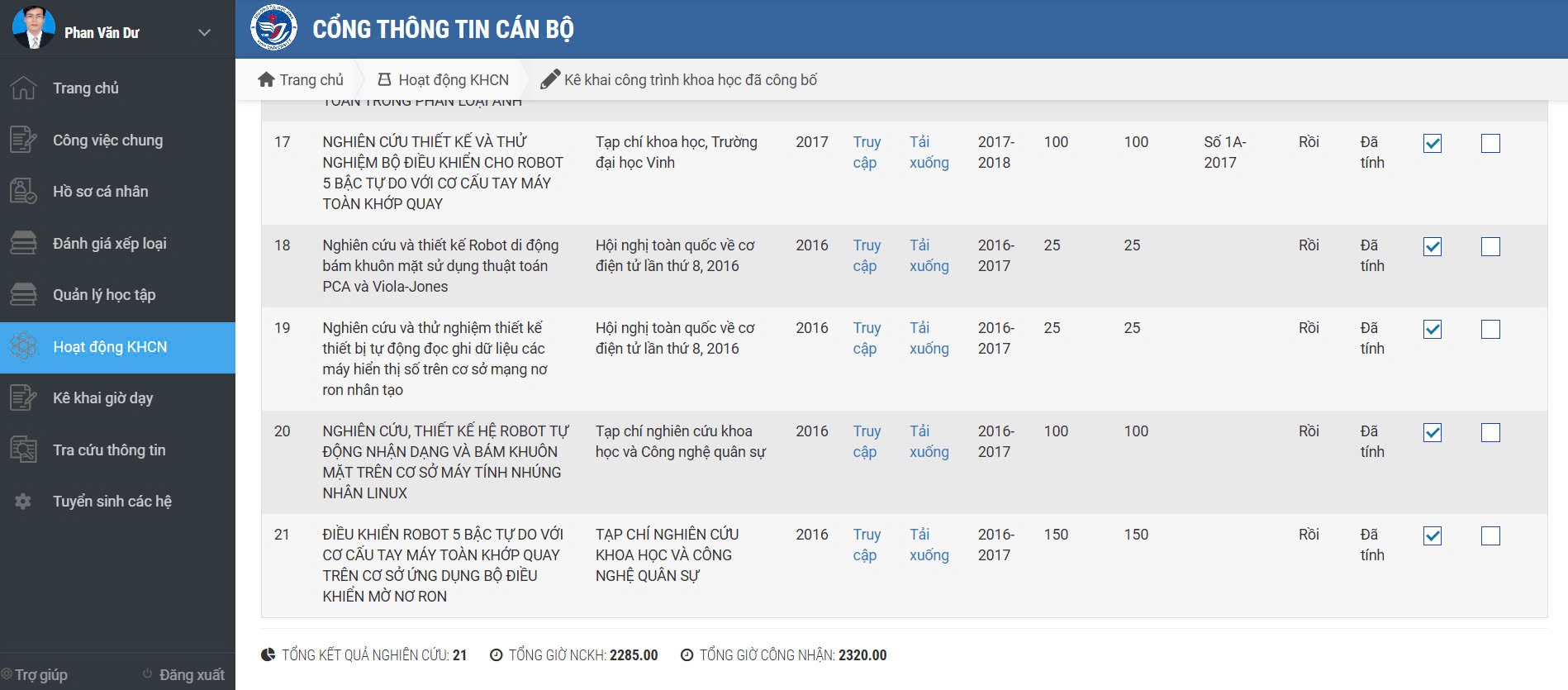Click Truy cập link for row 18
This screenshot has height=690, width=1568.
(866, 255)
